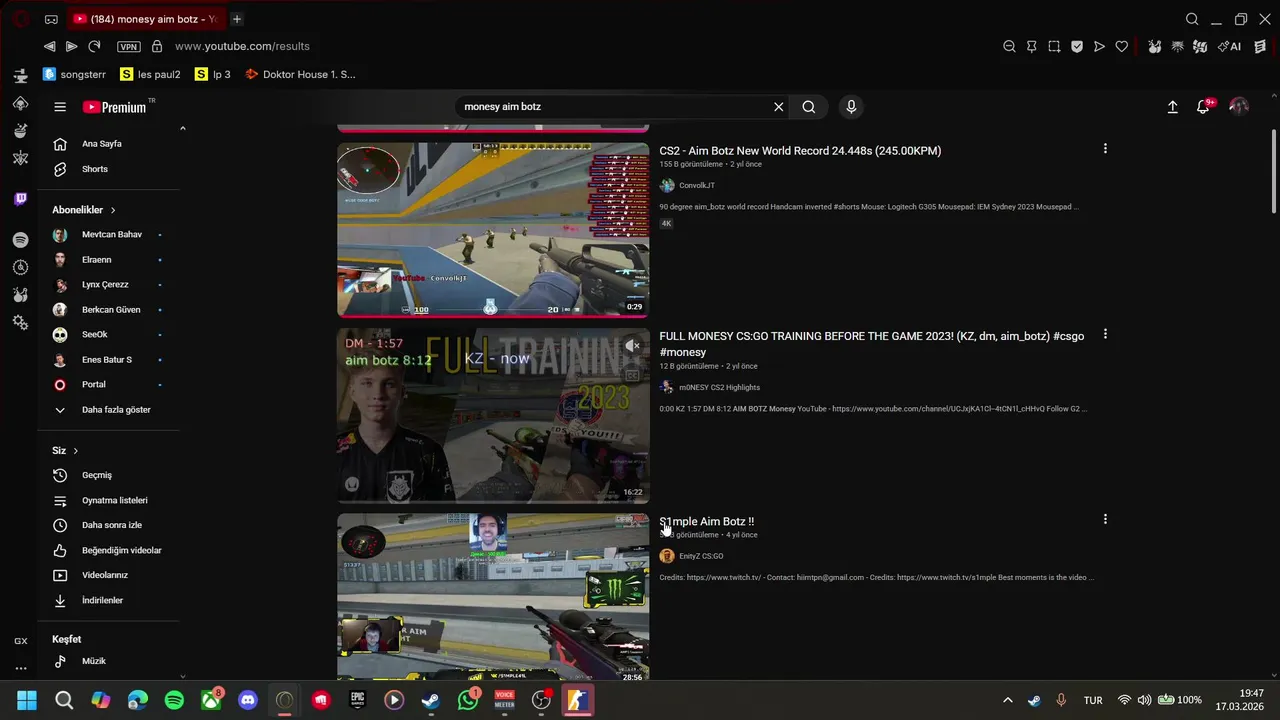Open Twitch in the browser sidebar
The height and width of the screenshot is (720, 1280).
(20, 199)
